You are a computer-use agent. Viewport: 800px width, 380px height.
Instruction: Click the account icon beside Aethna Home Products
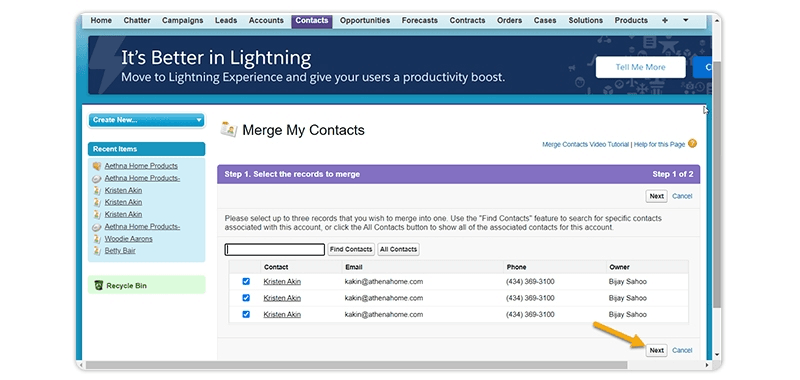(x=97, y=166)
